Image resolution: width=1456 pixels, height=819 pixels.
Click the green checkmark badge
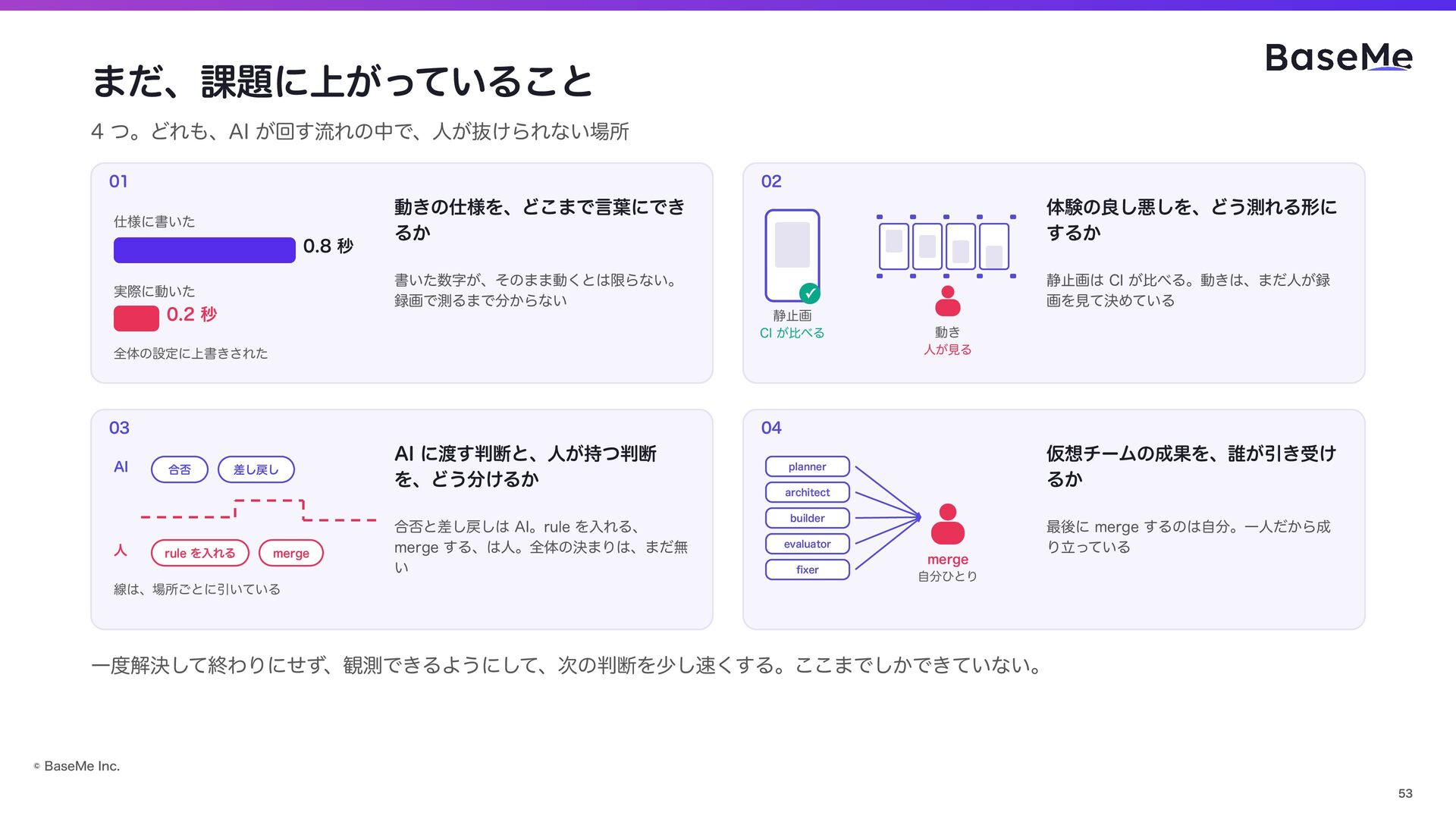(810, 293)
